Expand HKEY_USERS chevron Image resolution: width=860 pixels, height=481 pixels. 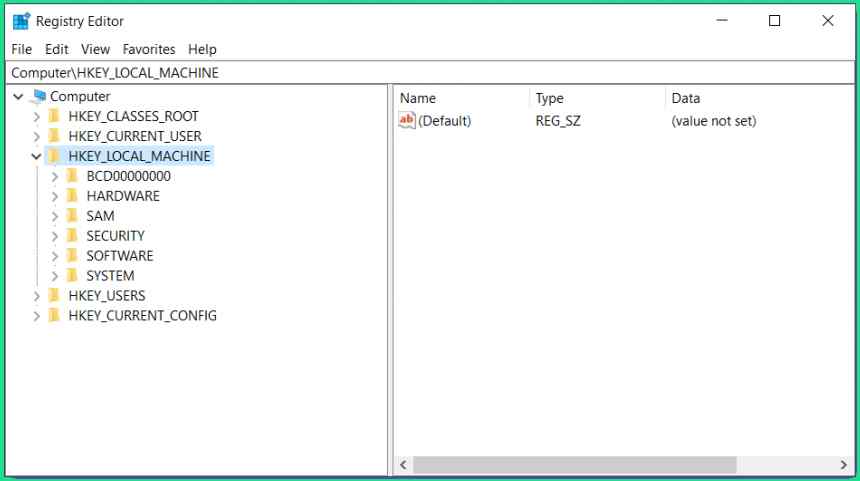pyautogui.click(x=36, y=296)
